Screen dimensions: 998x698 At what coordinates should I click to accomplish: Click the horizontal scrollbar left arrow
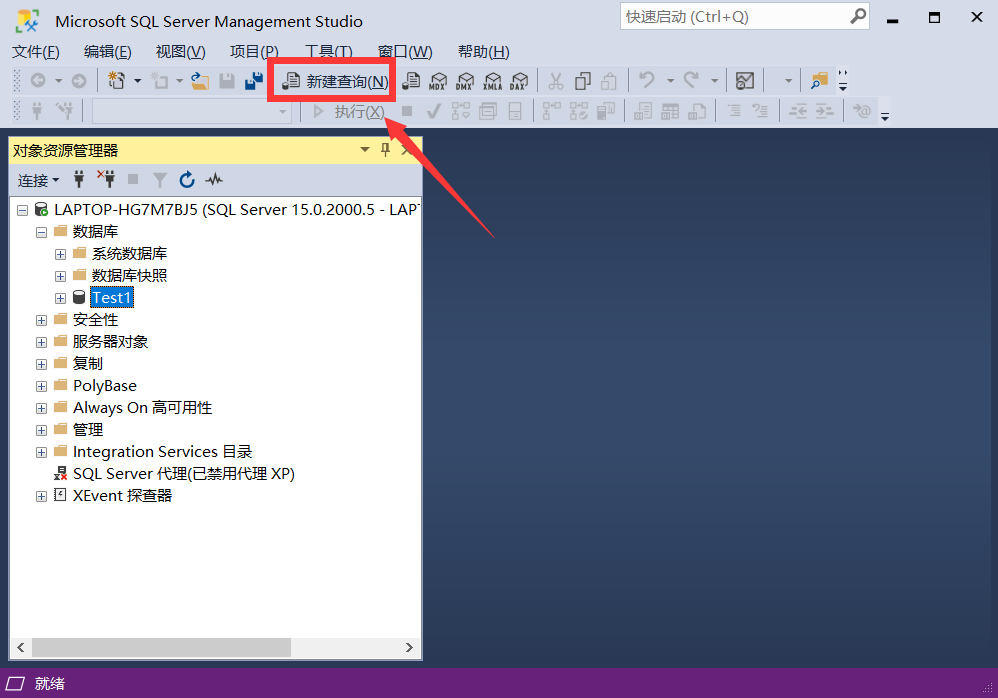pos(21,648)
